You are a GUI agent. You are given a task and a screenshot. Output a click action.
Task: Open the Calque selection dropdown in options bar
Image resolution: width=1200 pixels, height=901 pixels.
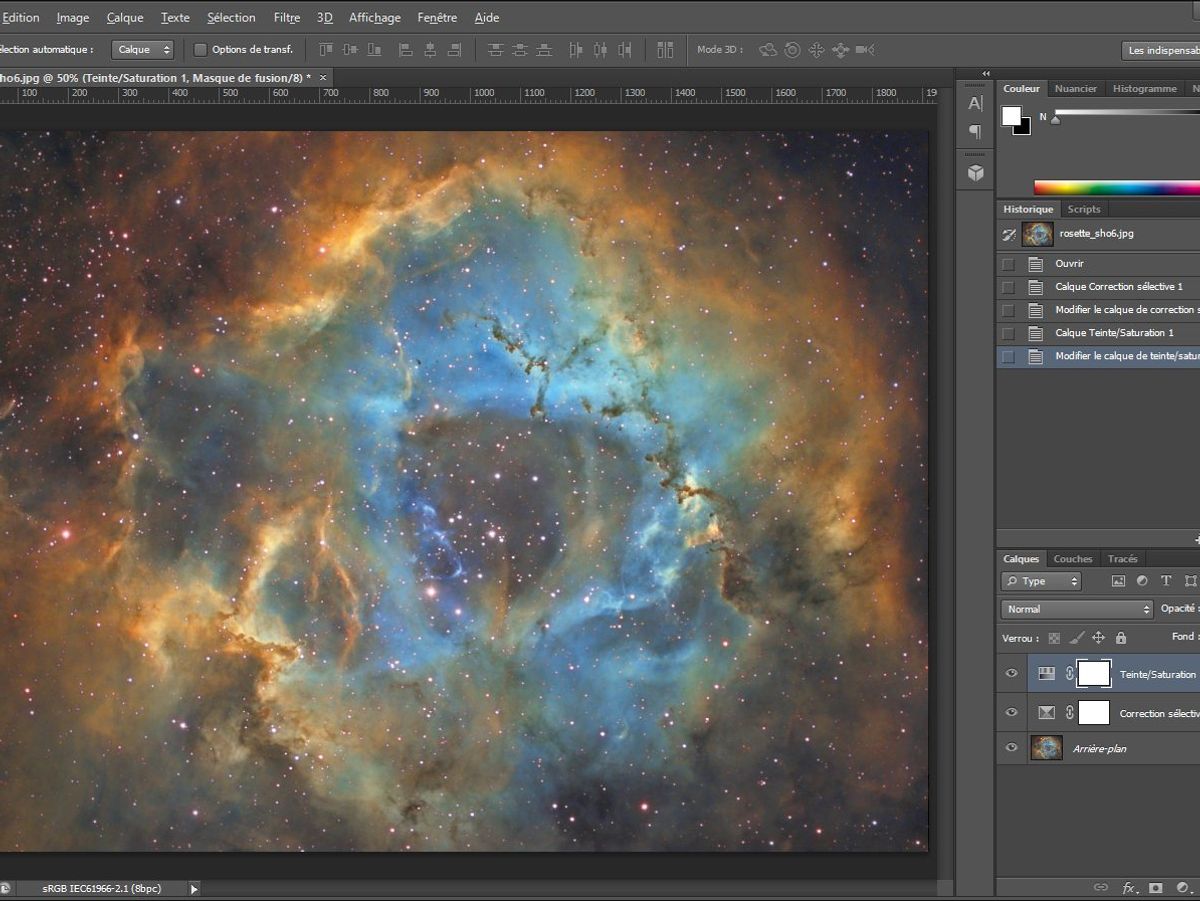(x=142, y=48)
